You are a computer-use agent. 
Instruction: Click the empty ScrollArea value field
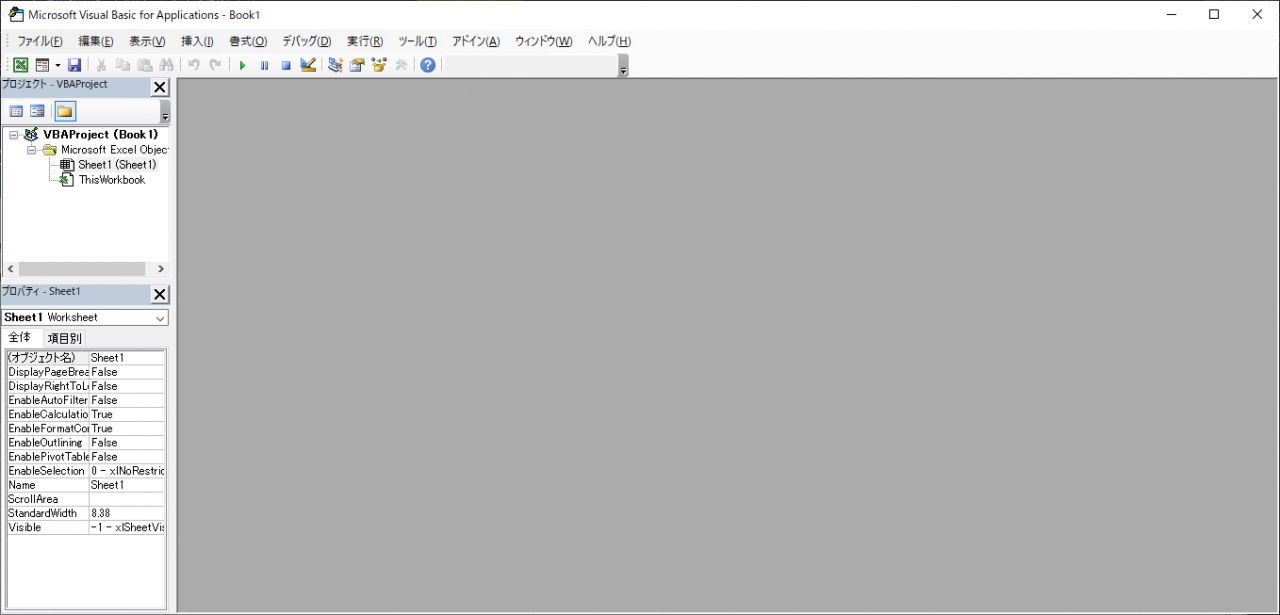(127, 498)
